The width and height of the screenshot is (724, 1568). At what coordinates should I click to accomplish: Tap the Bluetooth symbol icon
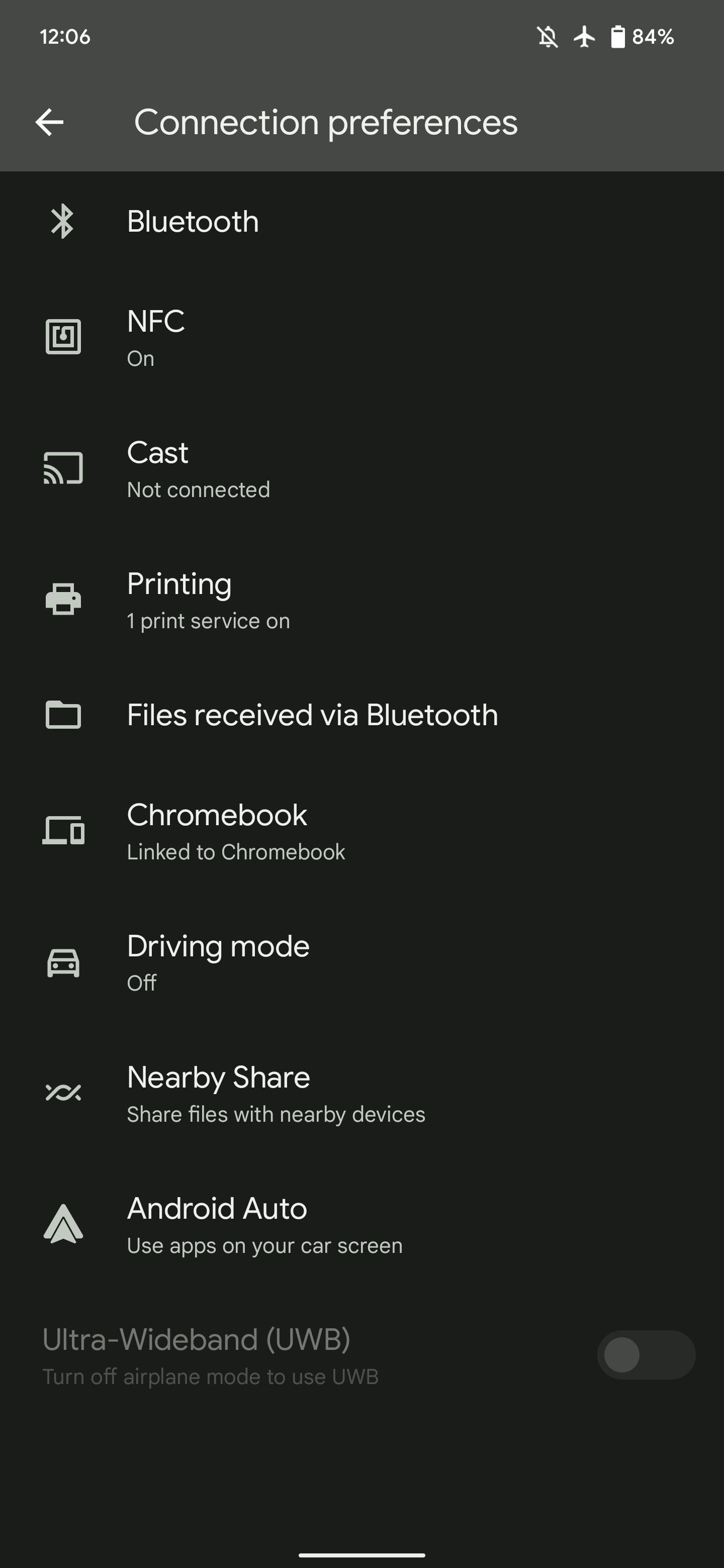63,222
